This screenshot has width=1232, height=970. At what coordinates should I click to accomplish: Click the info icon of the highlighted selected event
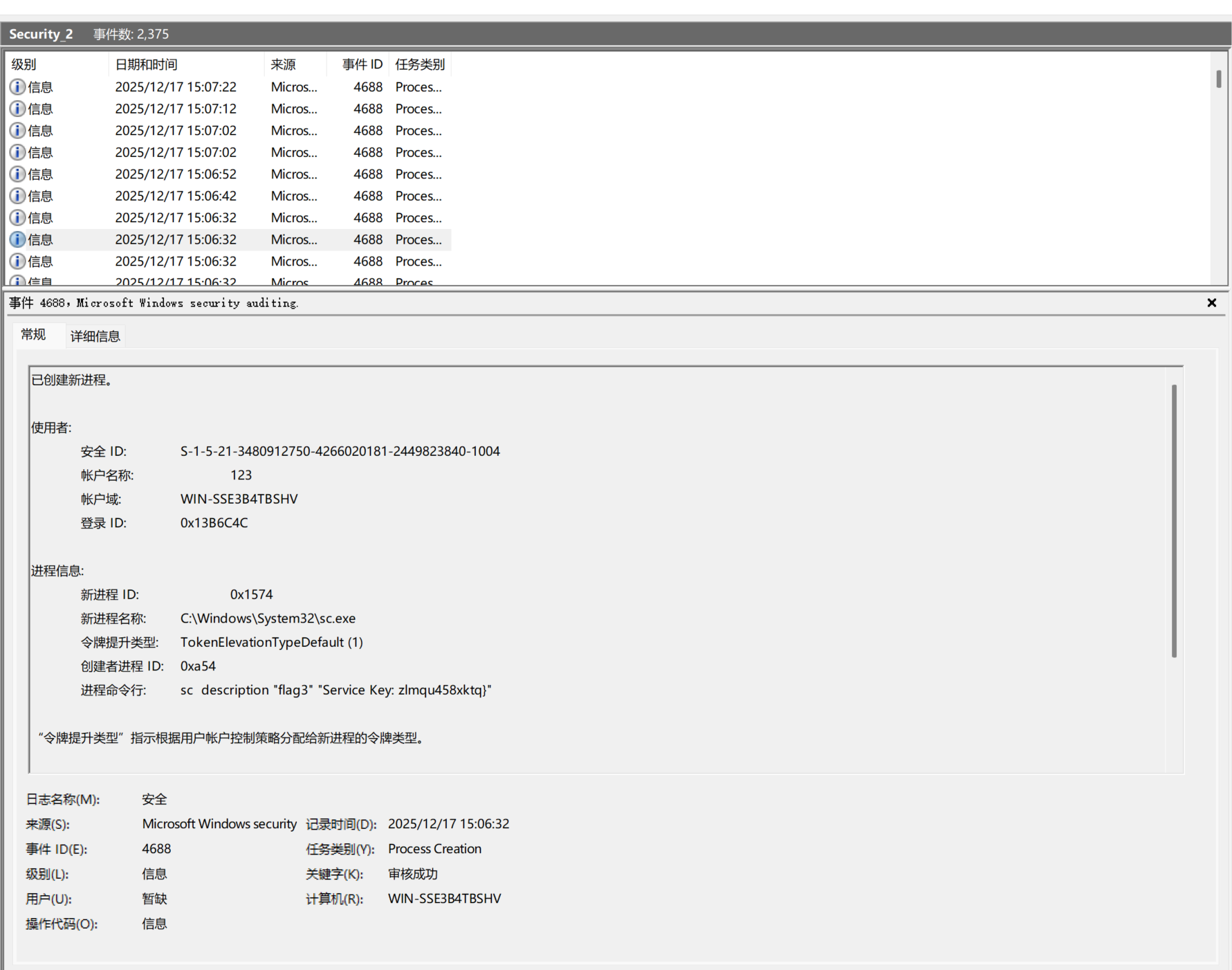(x=17, y=239)
